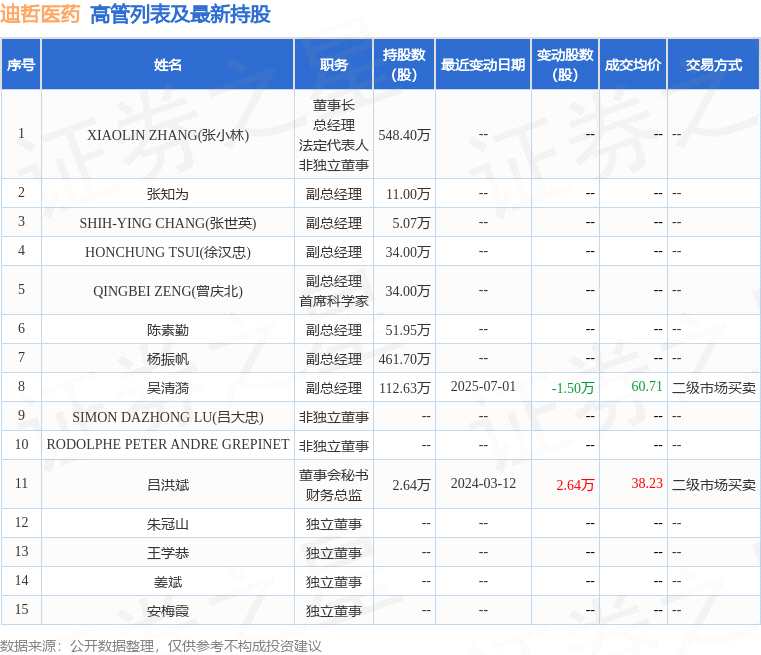Viewport: 761px width, 655px height.
Task: Click the name HONCHUNG TSUI(徐汉忠)
Action: click(x=168, y=252)
